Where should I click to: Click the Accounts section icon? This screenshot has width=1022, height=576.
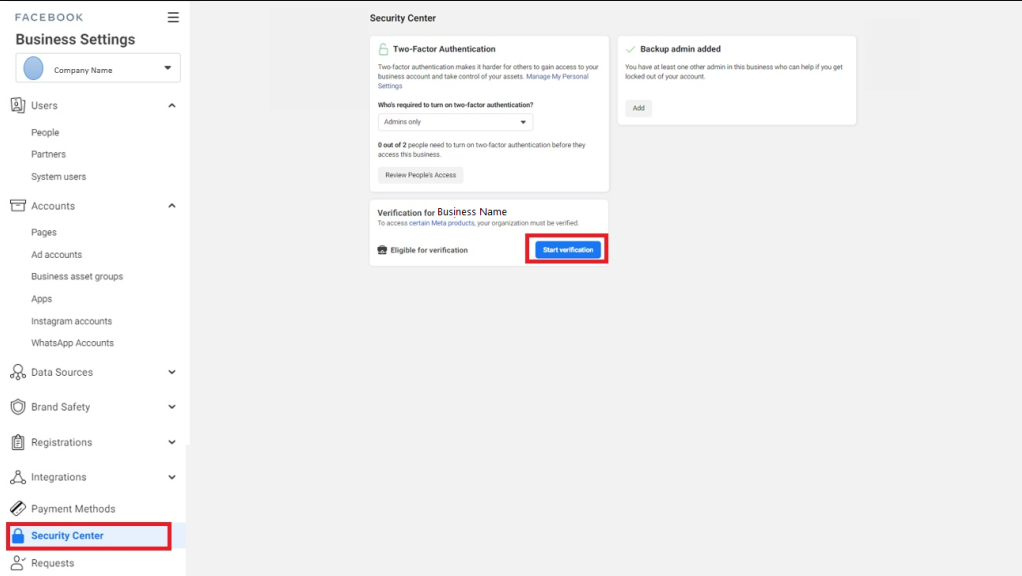[17, 206]
